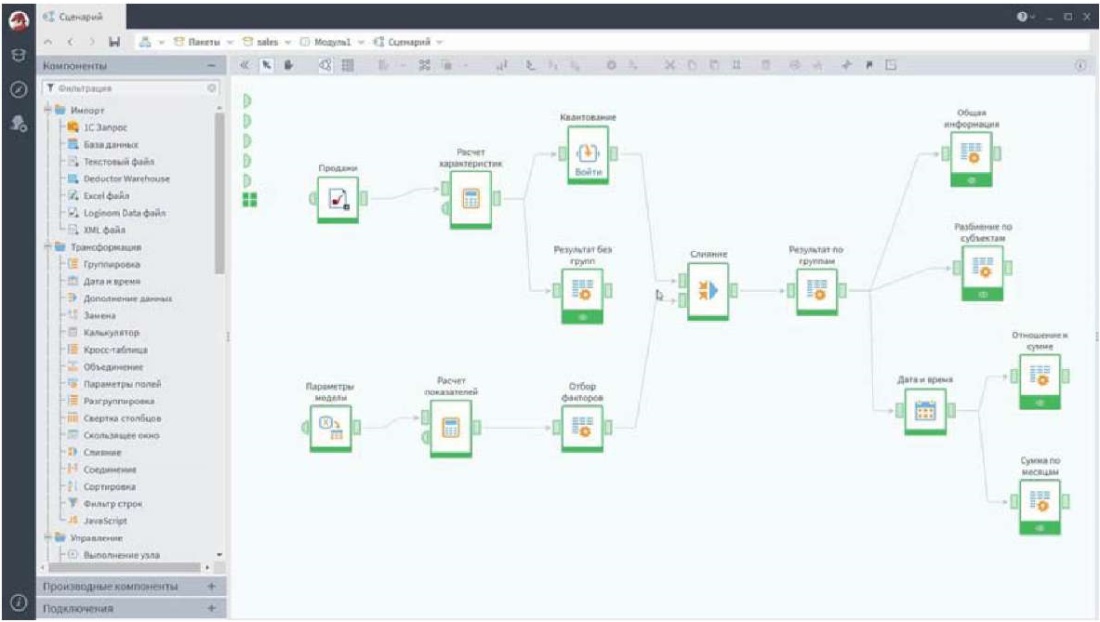Screen dimensions: 1100x622
Task: Open the user administration icon in sidebar
Action: click(18, 124)
